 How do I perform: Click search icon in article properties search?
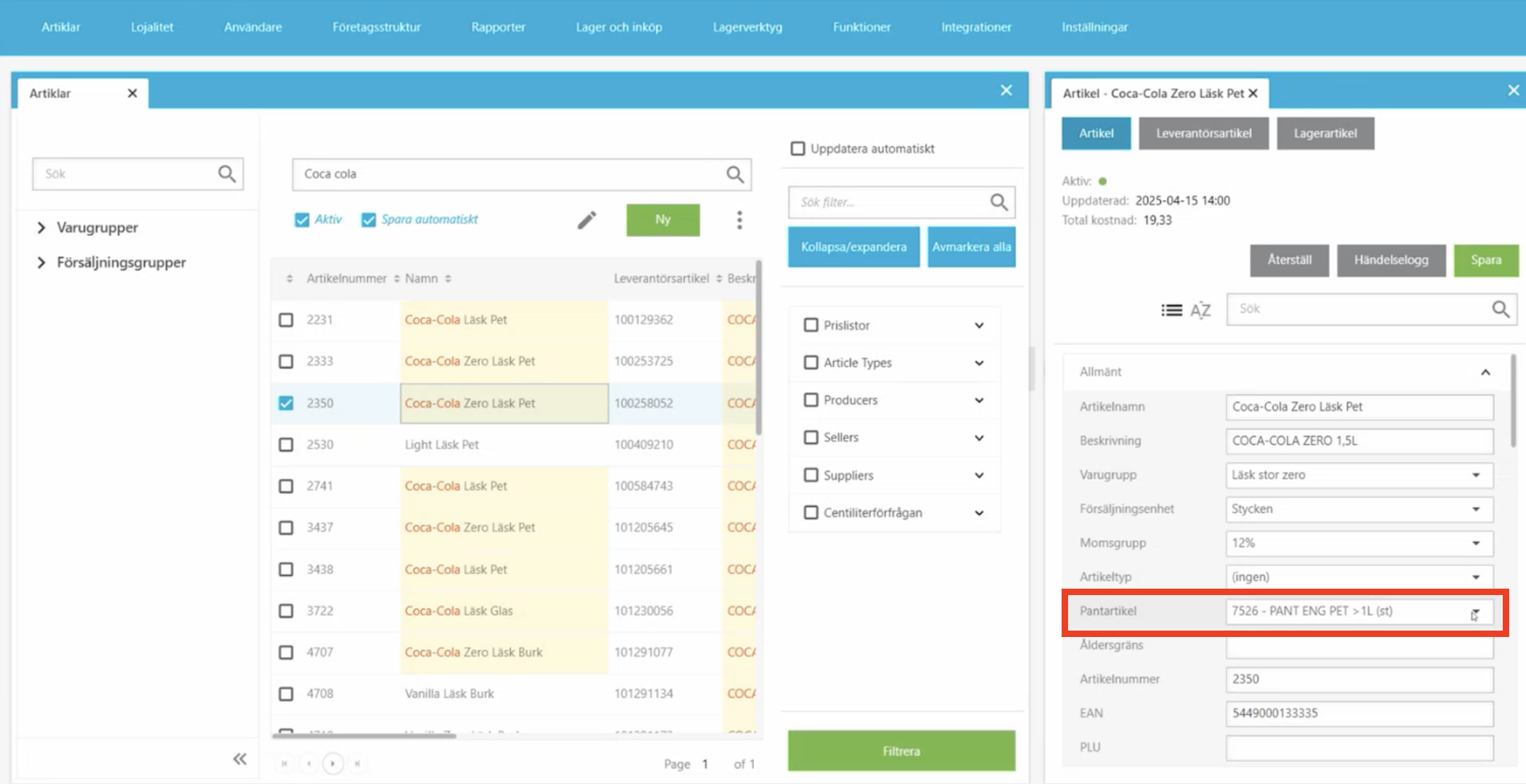click(x=1500, y=309)
